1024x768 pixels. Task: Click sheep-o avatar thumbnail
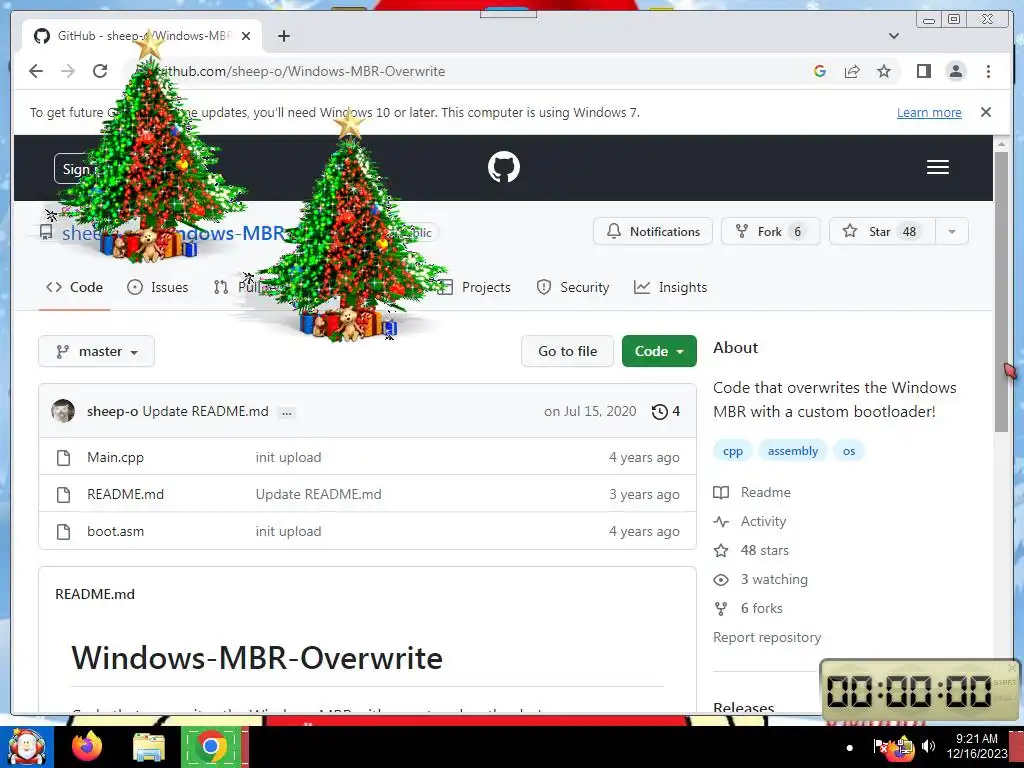(63, 411)
